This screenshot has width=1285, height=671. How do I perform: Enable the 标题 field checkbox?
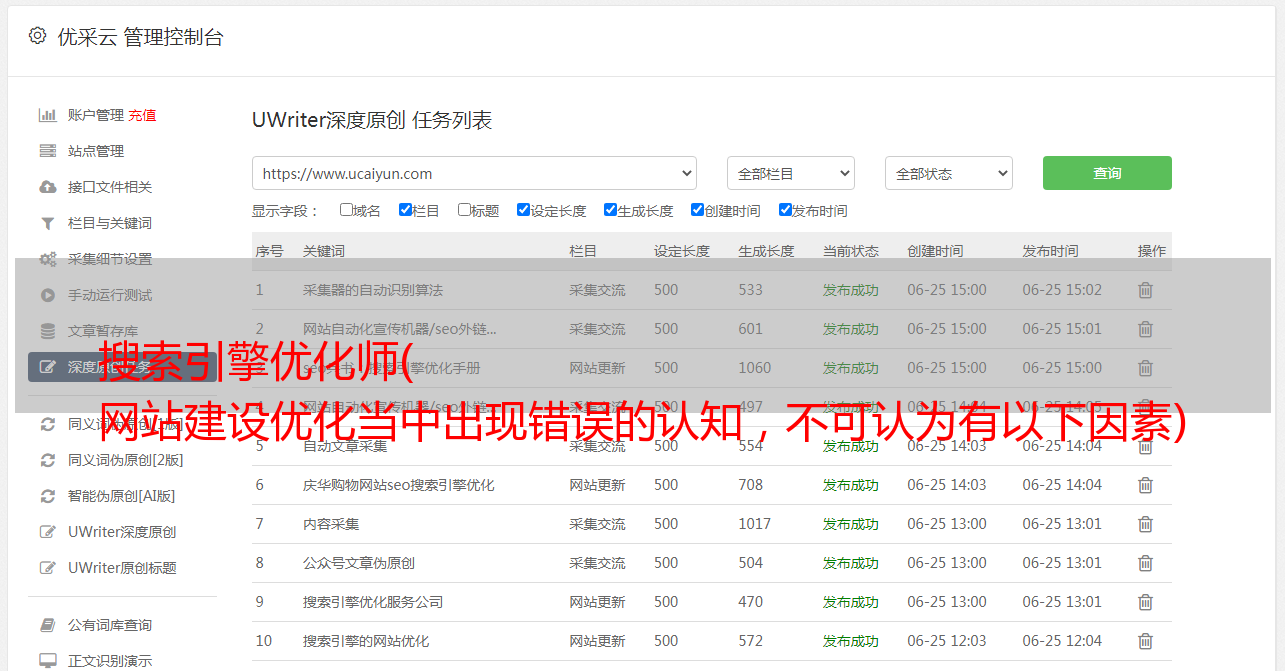(464, 210)
